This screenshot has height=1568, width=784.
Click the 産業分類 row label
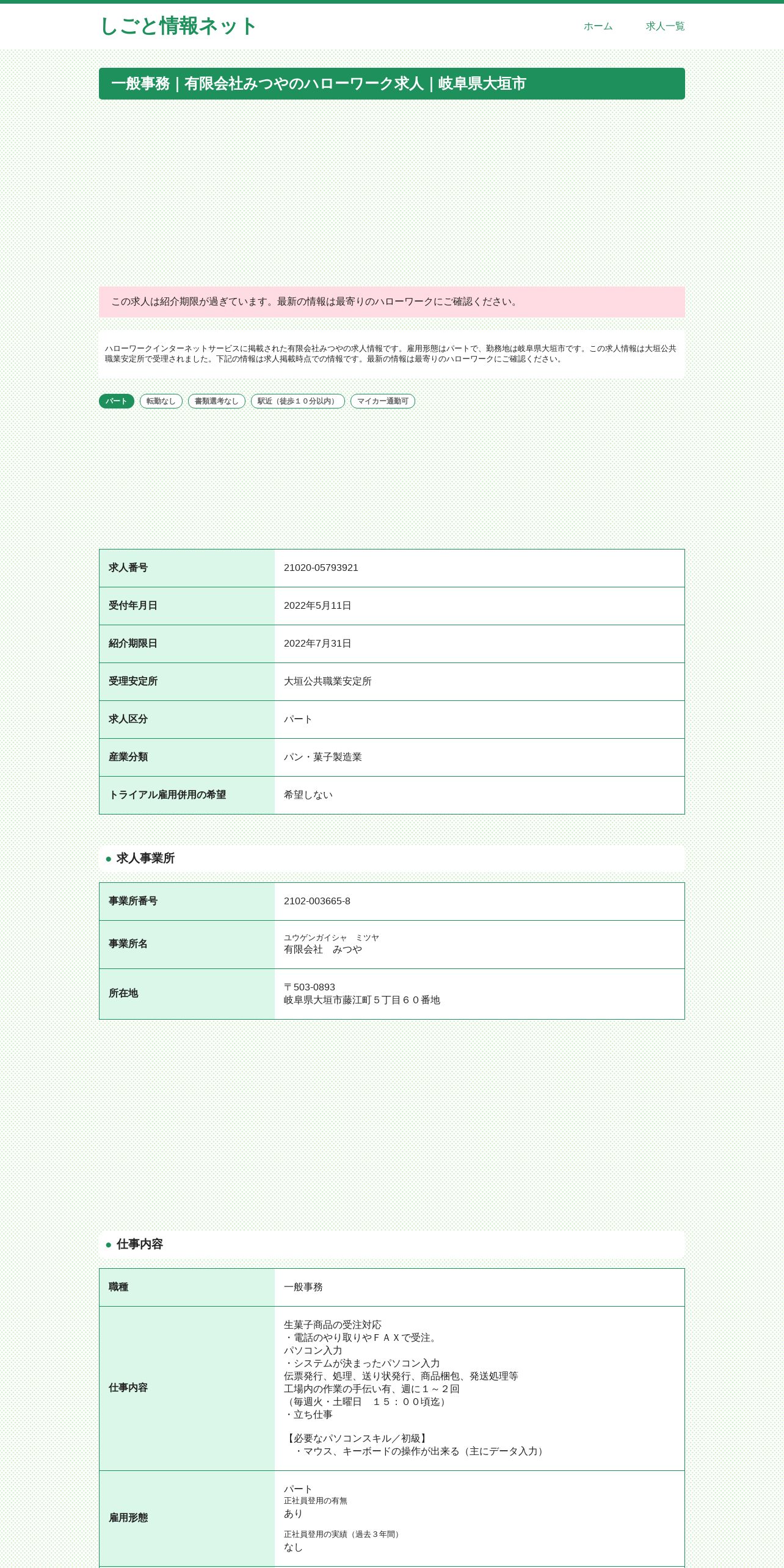pyautogui.click(x=128, y=757)
